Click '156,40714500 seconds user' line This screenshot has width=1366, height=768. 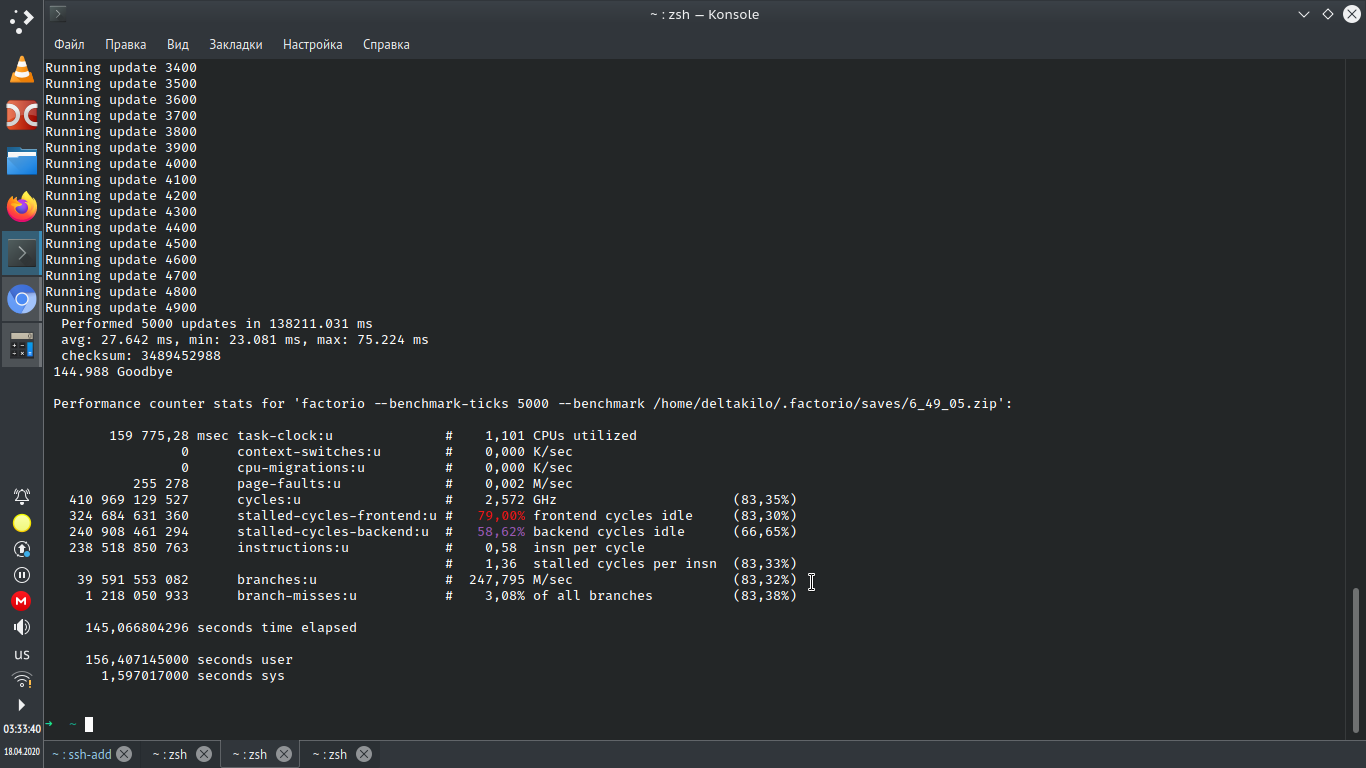189,660
